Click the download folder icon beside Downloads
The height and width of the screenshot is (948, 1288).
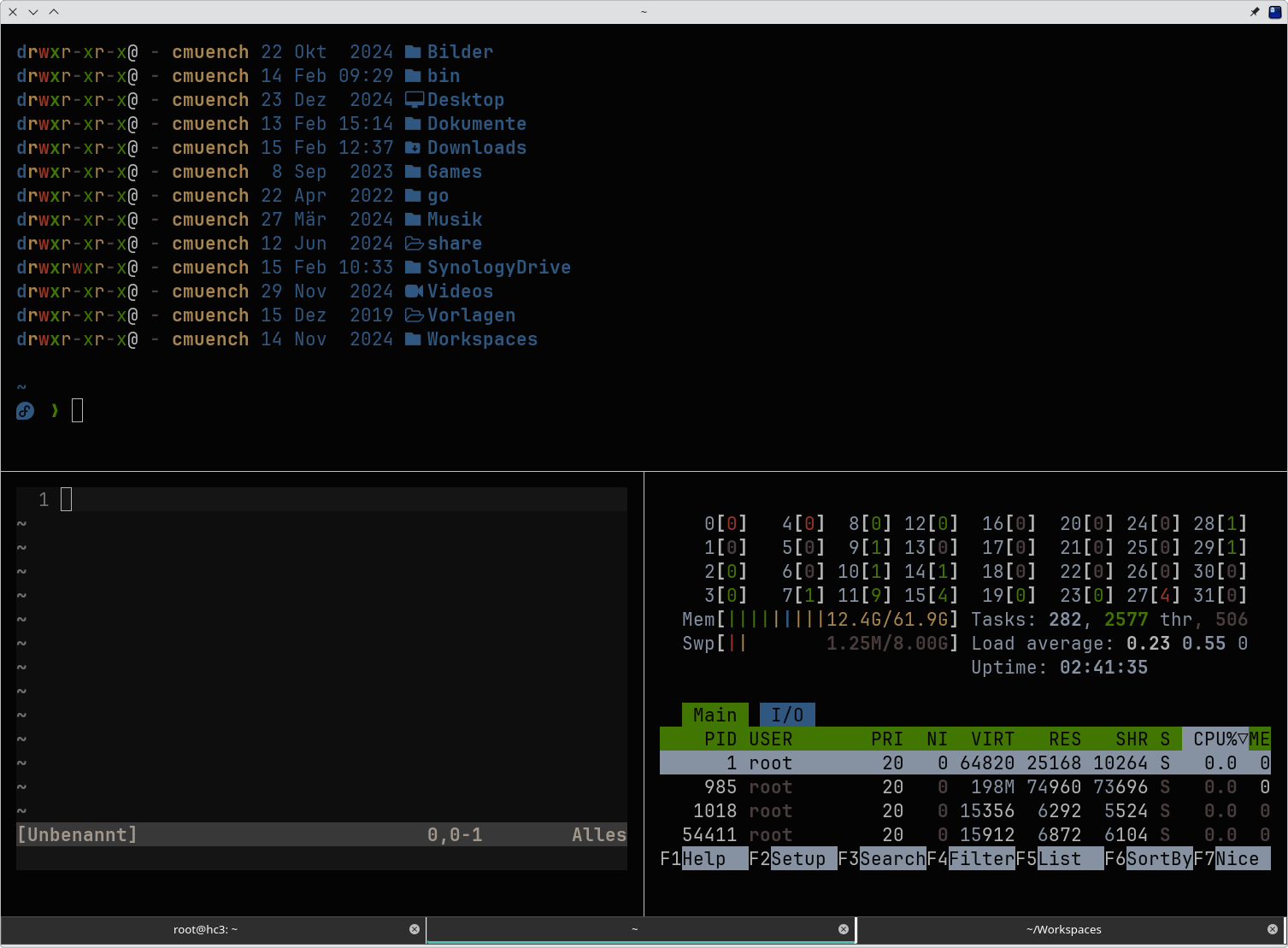coord(413,148)
